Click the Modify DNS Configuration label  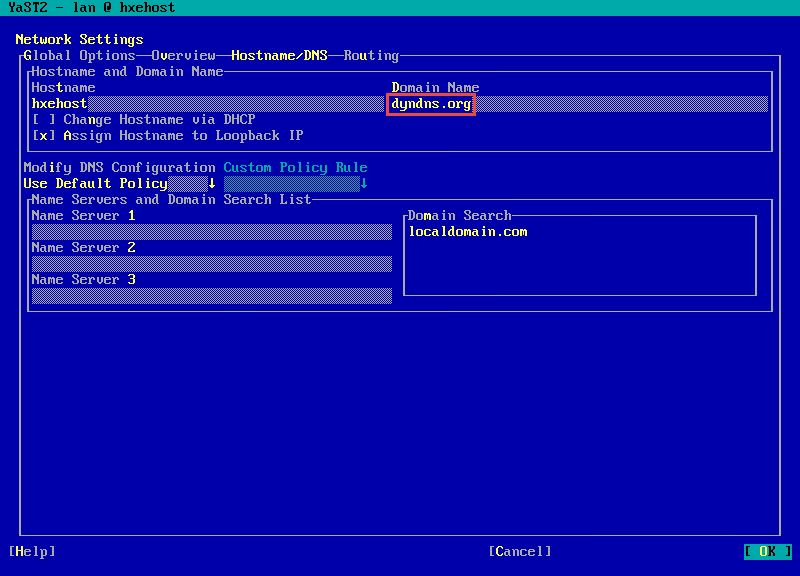coord(119,168)
